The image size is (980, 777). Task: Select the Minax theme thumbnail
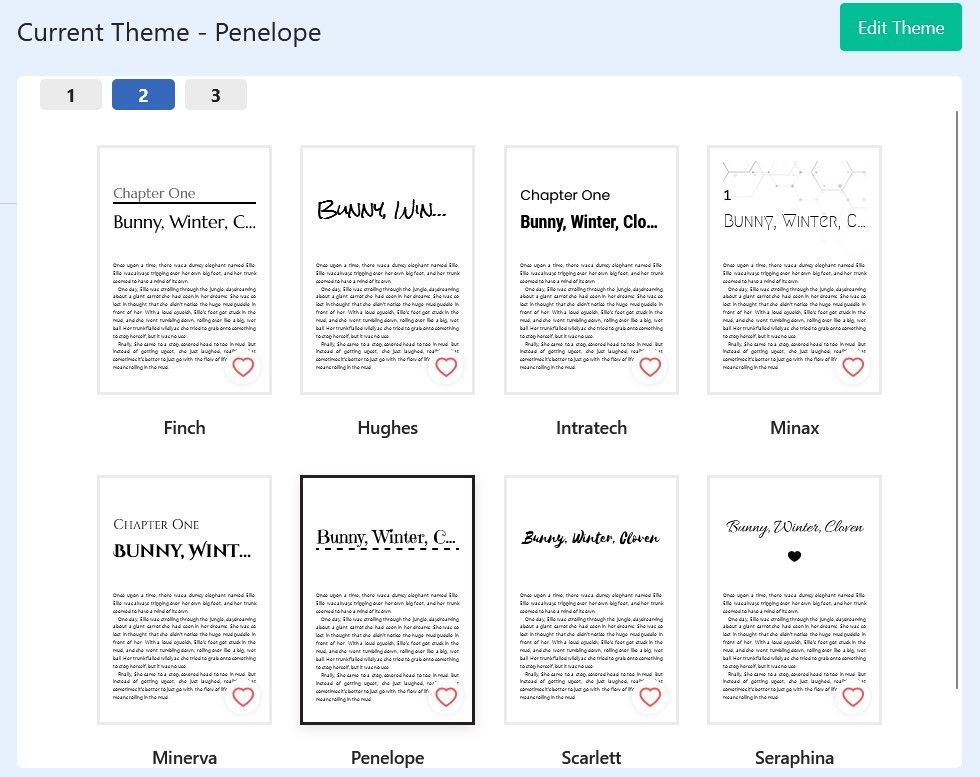794,270
